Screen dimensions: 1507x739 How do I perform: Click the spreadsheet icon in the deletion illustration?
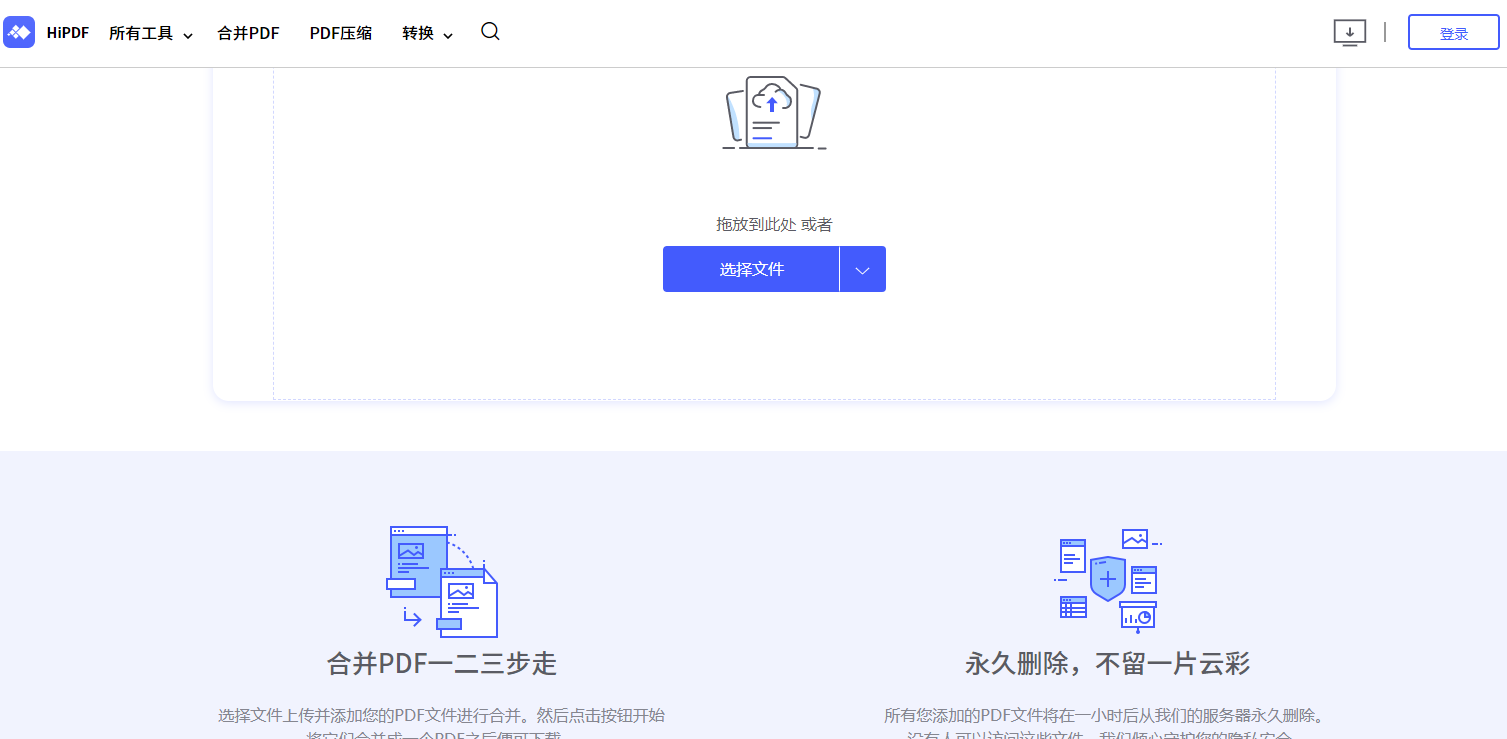click(x=1073, y=606)
